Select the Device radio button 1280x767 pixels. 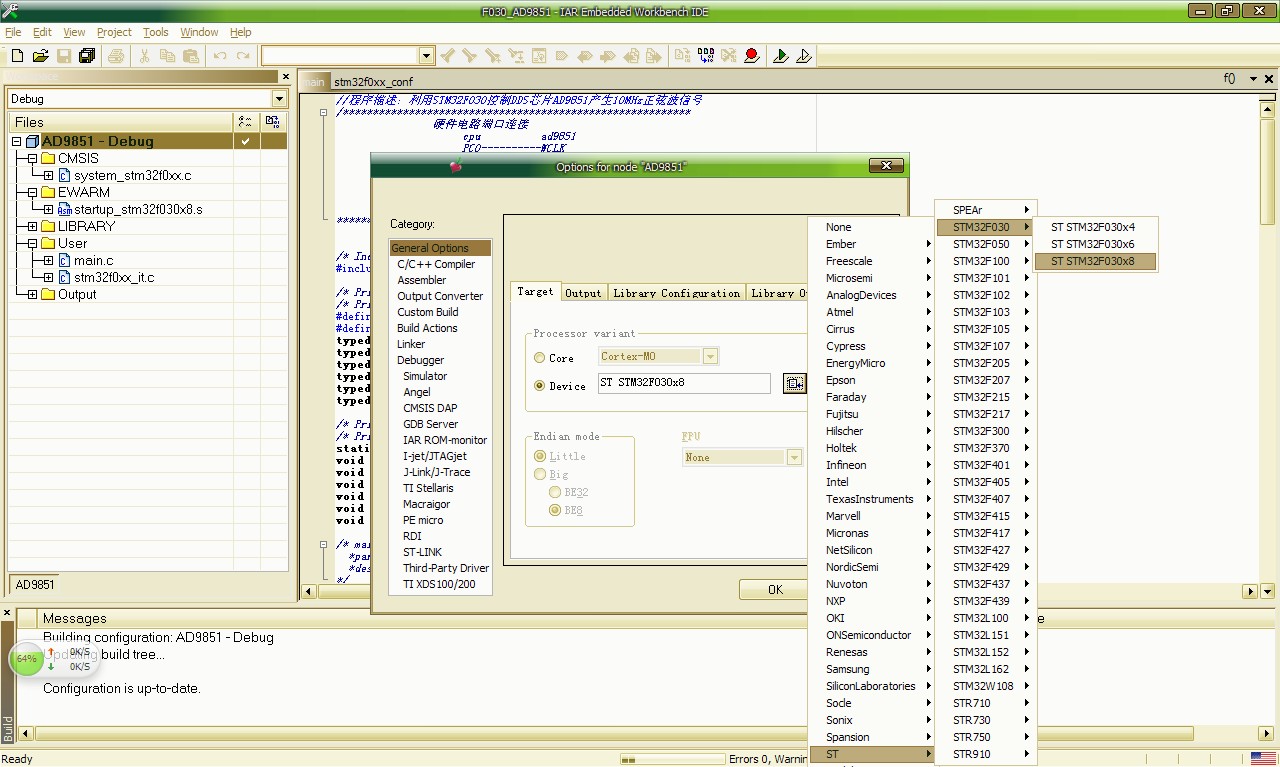(540, 385)
